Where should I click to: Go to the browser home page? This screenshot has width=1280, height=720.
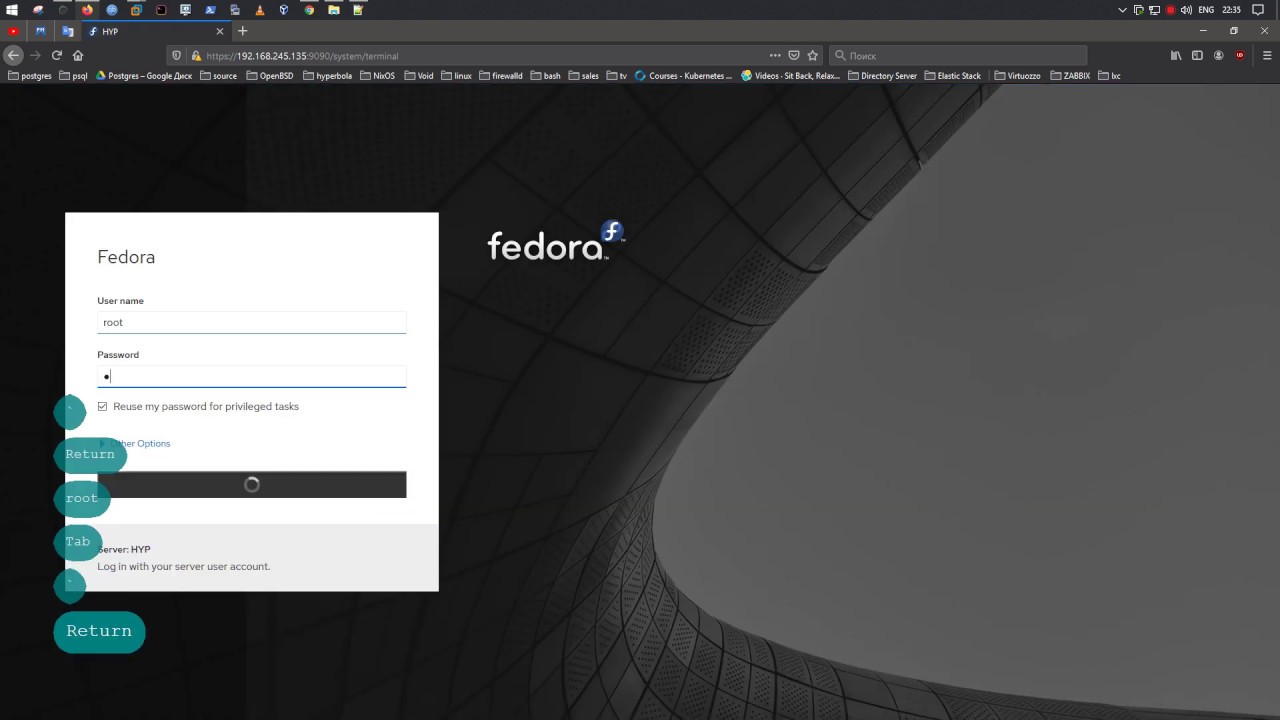(x=78, y=55)
